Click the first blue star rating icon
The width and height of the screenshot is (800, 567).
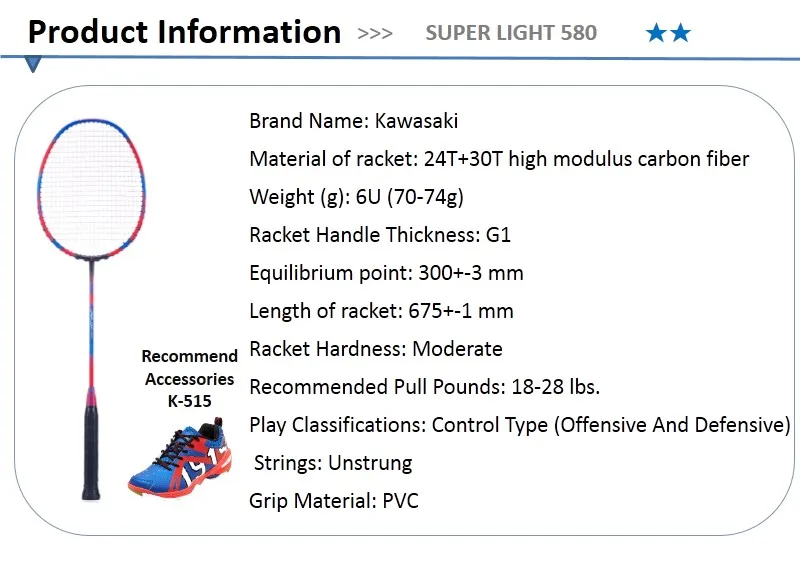[x=656, y=34]
